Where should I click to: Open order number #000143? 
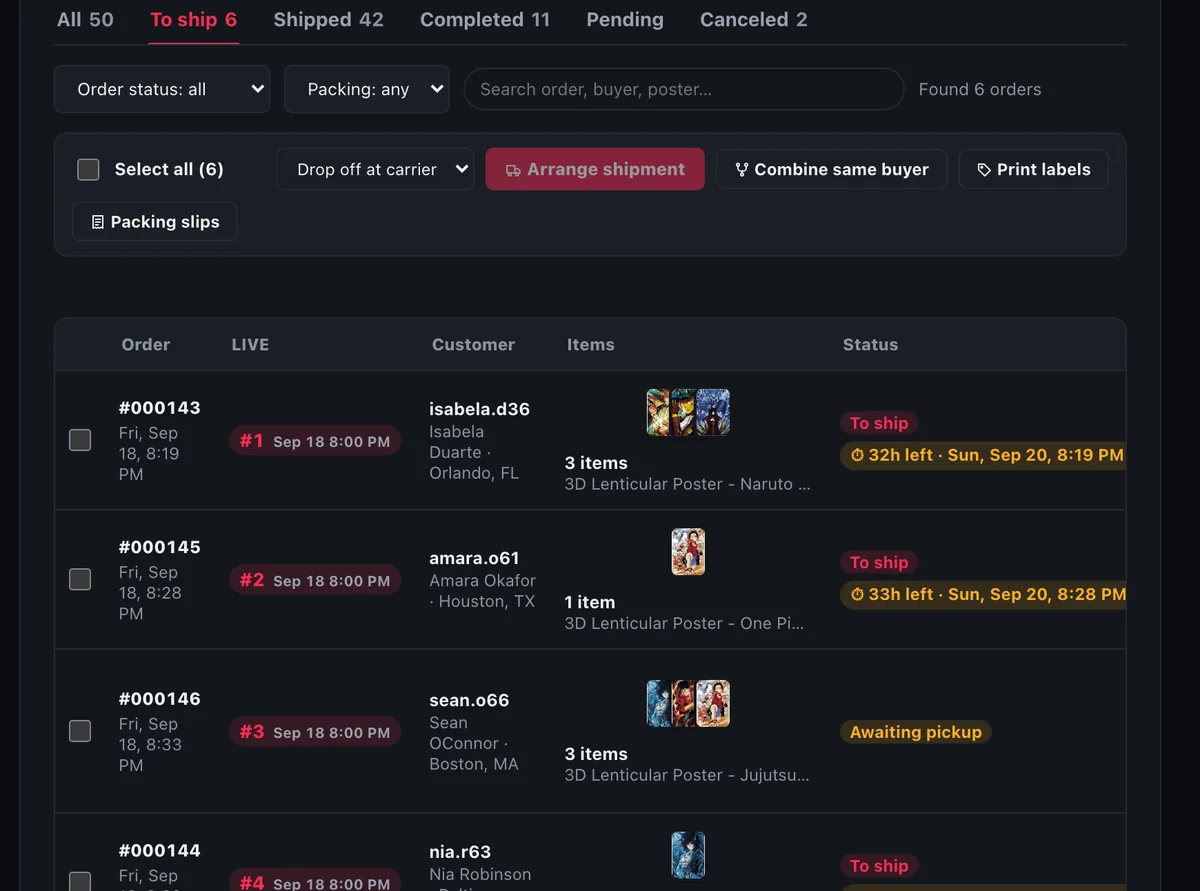[159, 408]
